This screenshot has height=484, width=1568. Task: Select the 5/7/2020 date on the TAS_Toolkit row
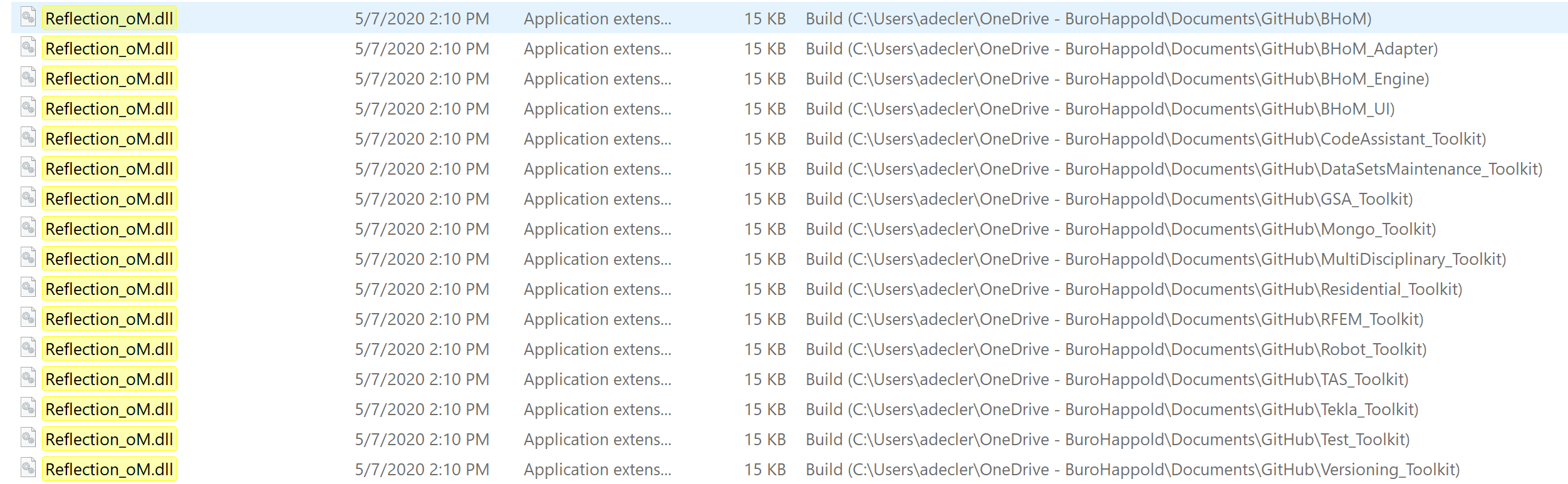[x=423, y=379]
